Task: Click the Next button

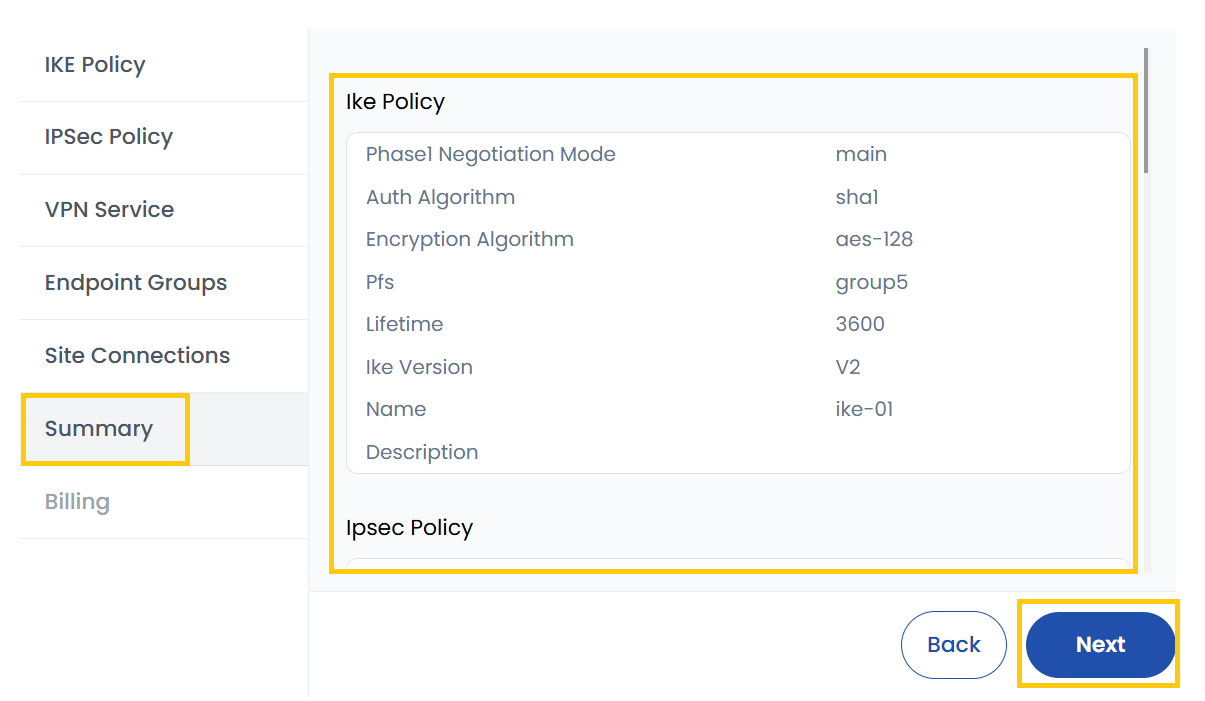Action: [1100, 645]
